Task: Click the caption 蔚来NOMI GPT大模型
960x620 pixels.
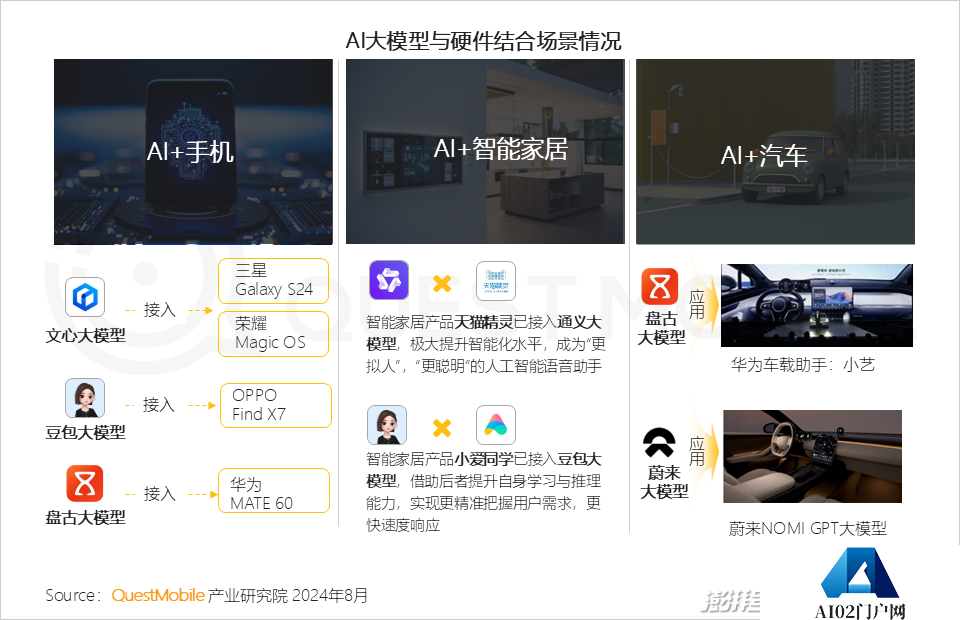Action: [808, 528]
